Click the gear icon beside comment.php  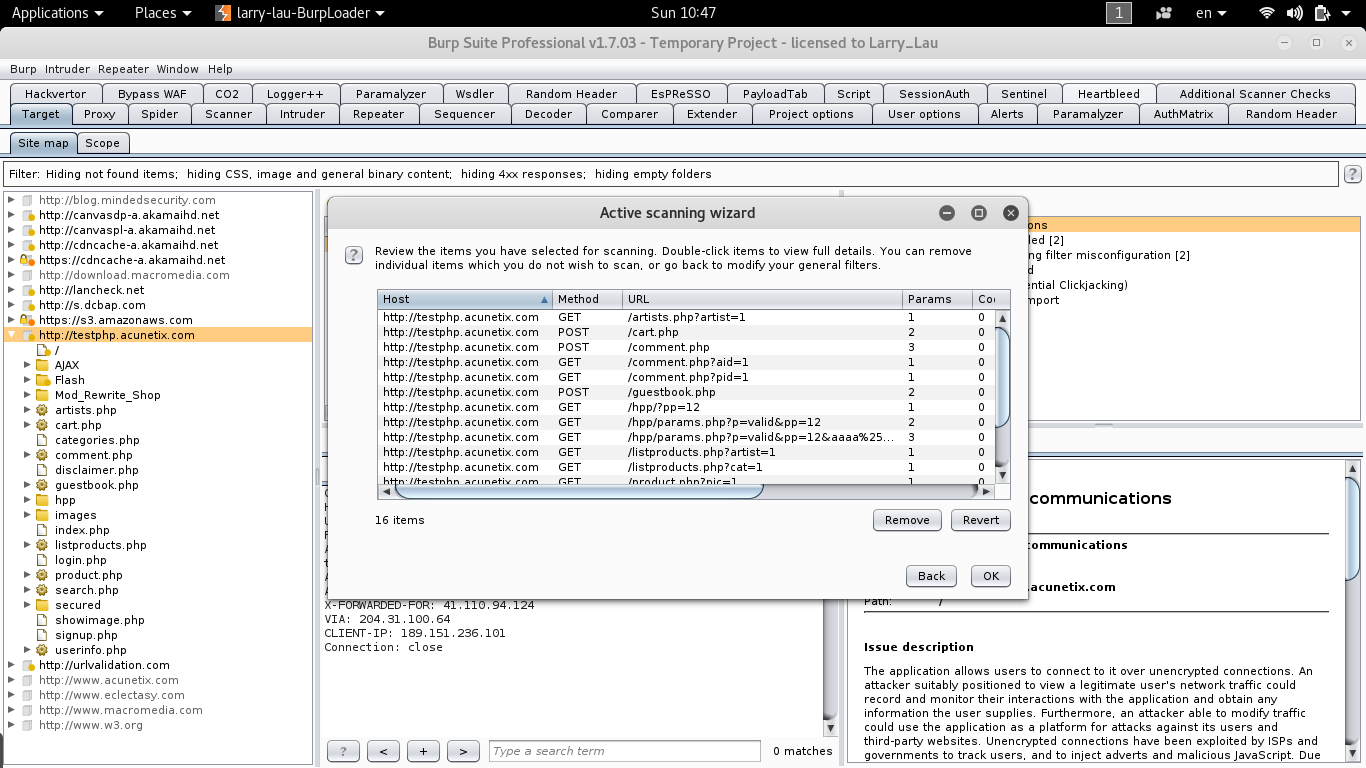tap(43, 455)
